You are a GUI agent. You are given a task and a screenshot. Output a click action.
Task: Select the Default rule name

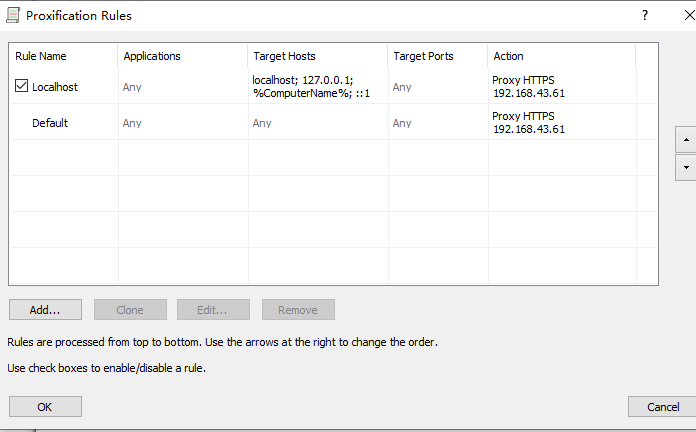[50, 123]
